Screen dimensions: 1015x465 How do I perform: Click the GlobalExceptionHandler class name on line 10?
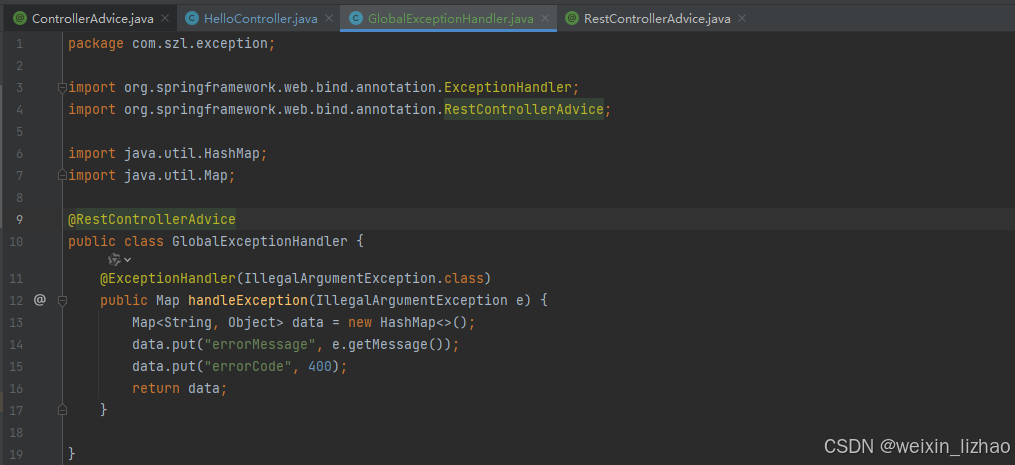tap(260, 242)
